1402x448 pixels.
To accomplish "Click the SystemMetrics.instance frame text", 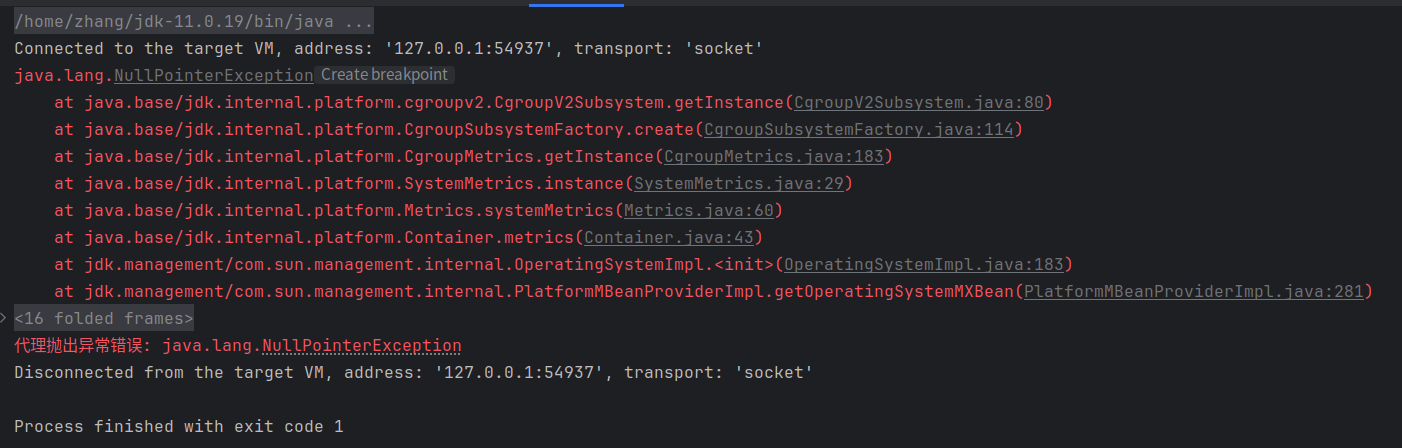I will tap(513, 183).
